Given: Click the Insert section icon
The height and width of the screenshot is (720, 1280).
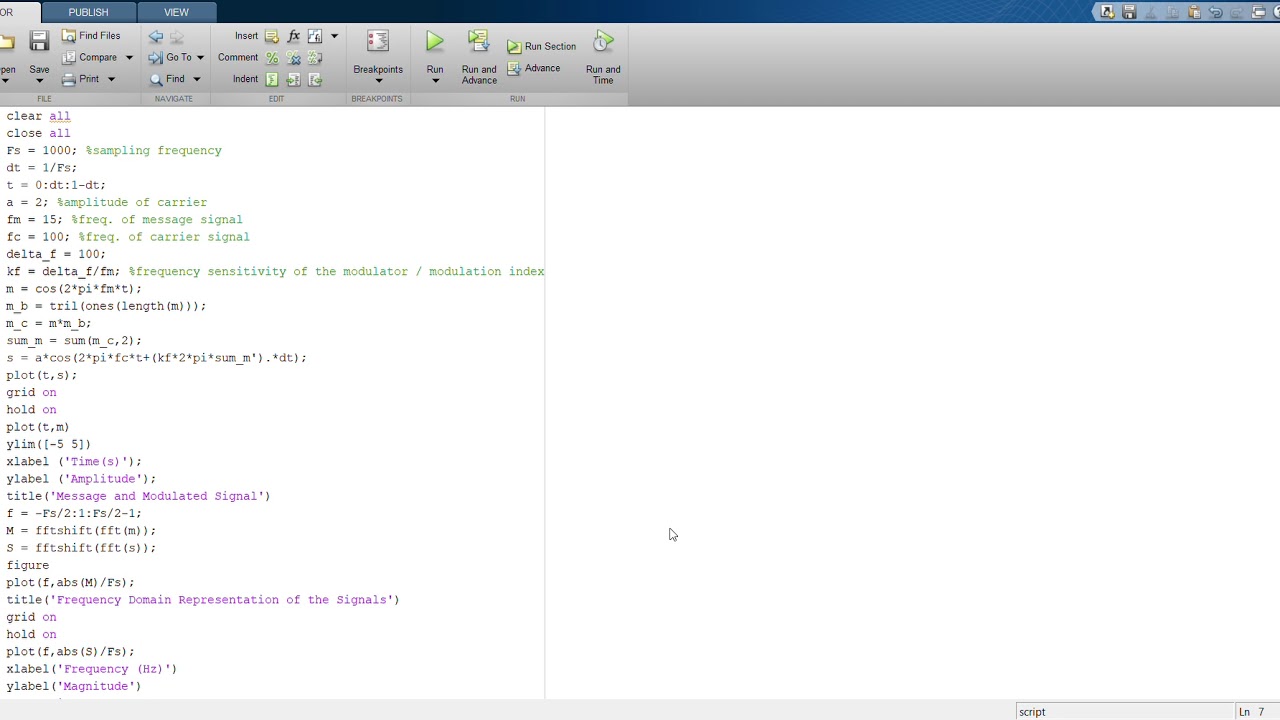Looking at the screenshot, I should coord(272,36).
